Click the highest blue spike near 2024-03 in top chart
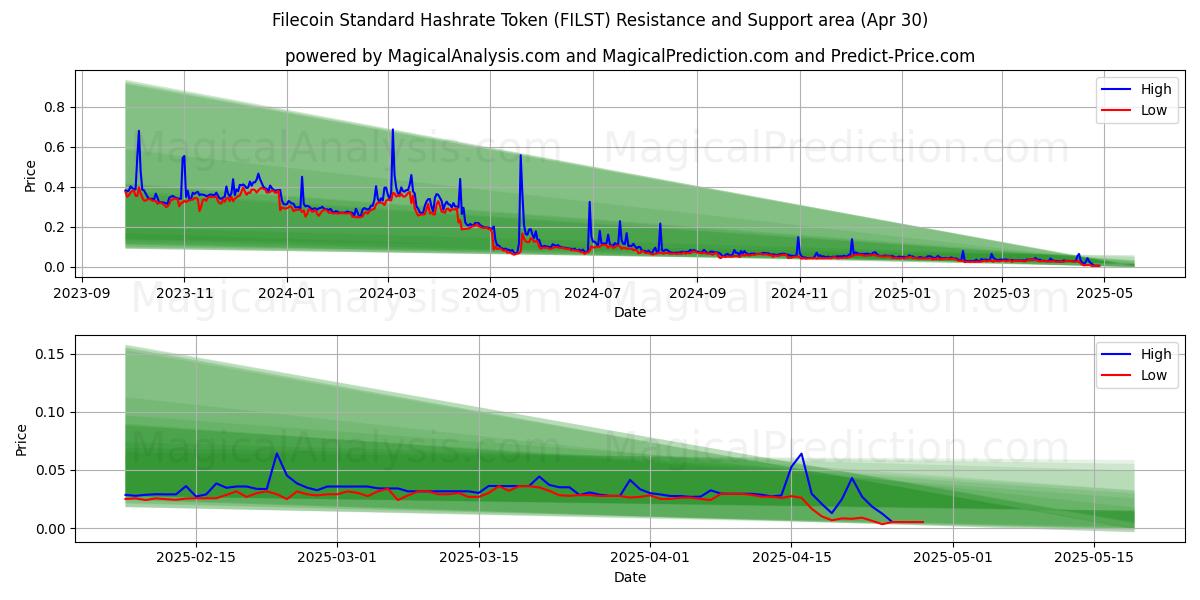The width and height of the screenshot is (1200, 600). [x=392, y=130]
